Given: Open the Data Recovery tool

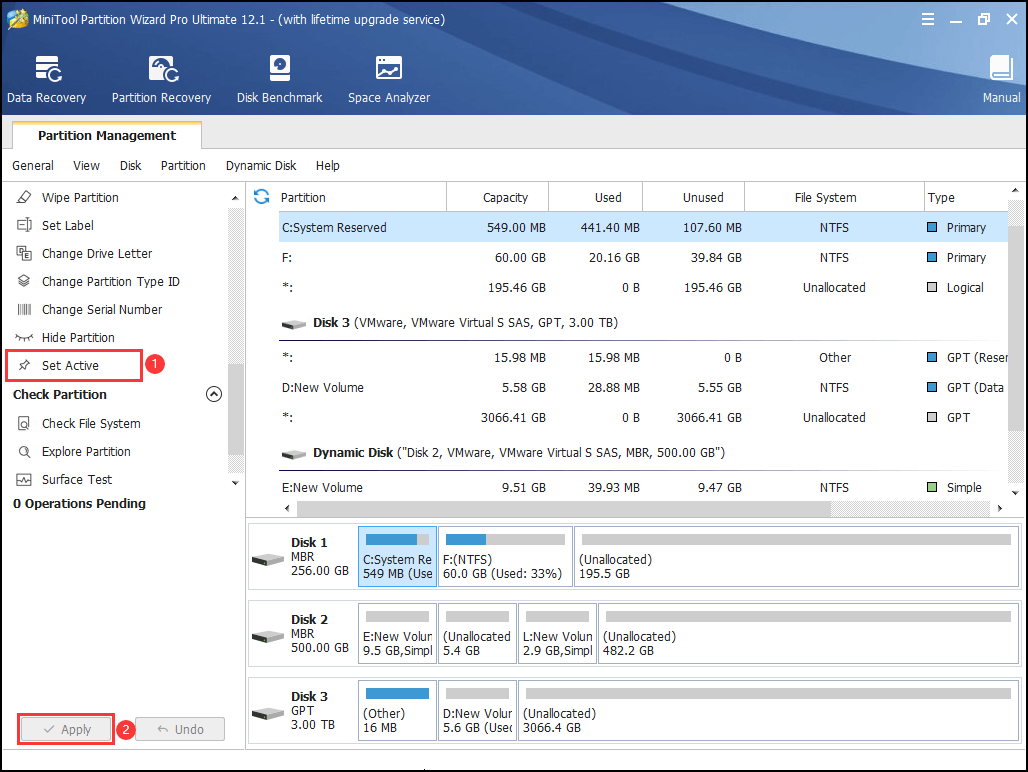Looking at the screenshot, I should coord(47,79).
